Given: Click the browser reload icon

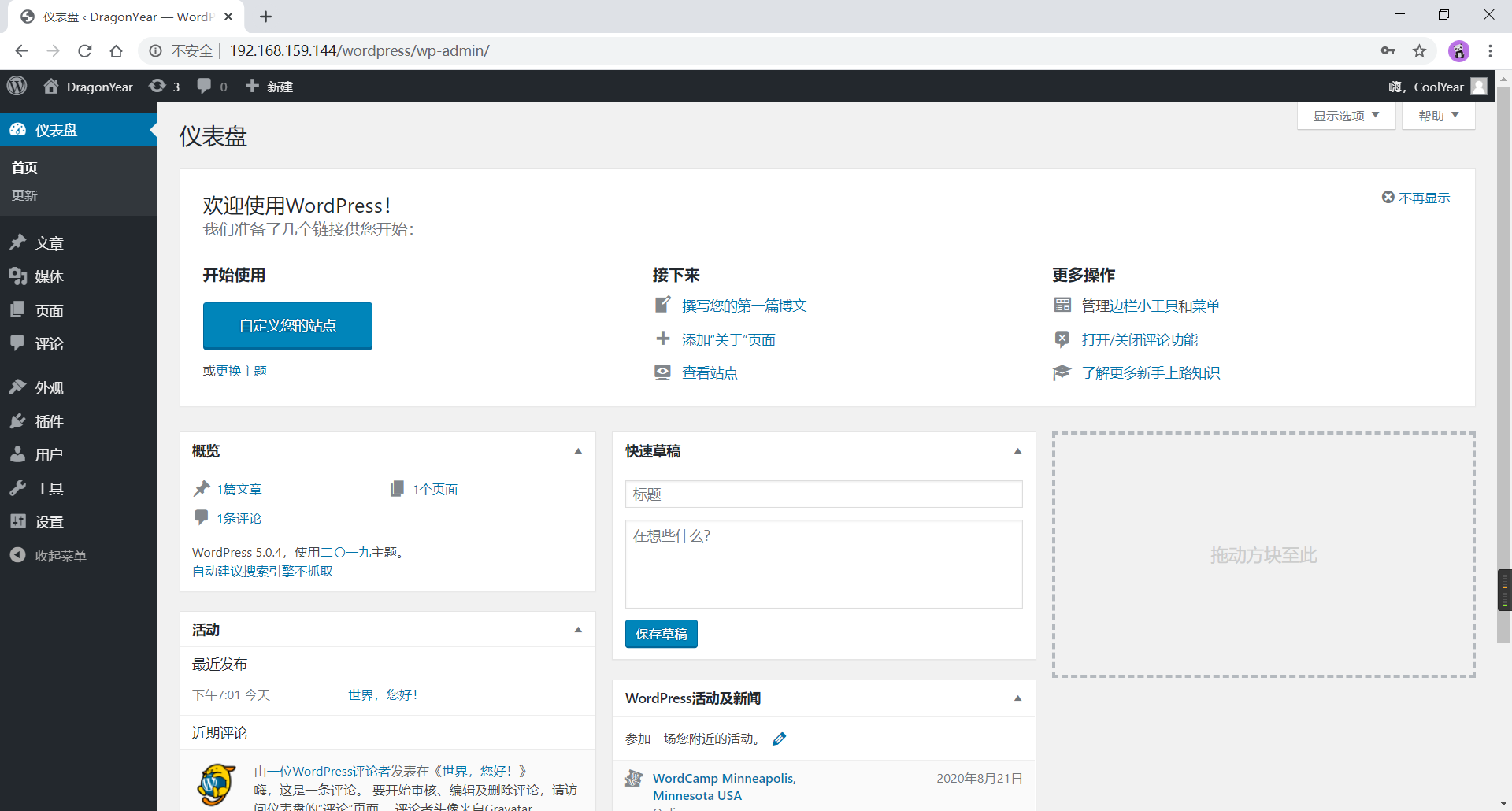Looking at the screenshot, I should click(85, 51).
